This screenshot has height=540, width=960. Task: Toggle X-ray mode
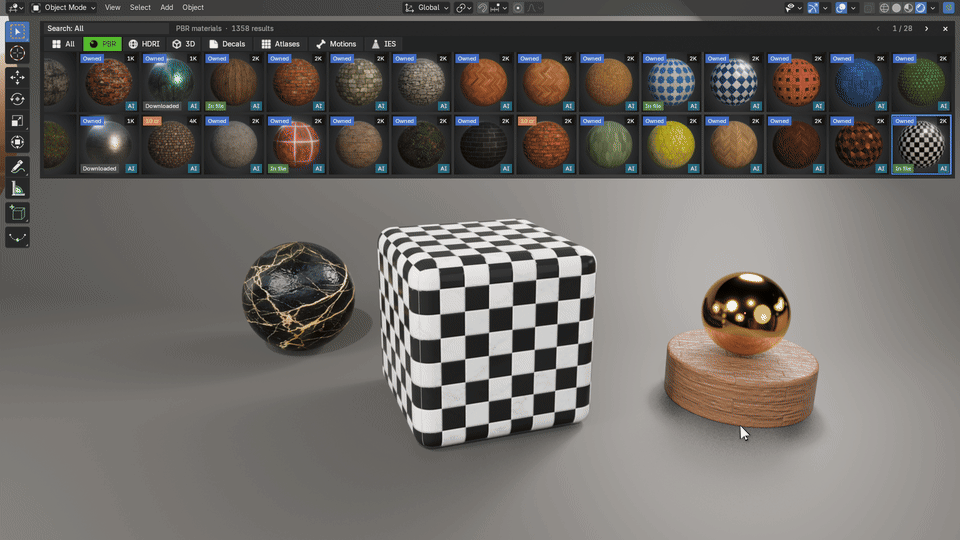point(868,8)
